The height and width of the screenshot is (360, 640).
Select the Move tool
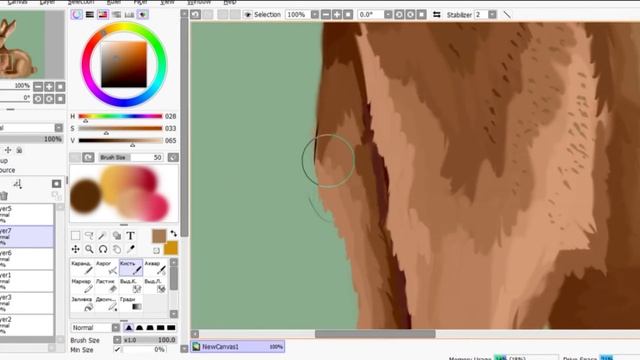click(76, 249)
